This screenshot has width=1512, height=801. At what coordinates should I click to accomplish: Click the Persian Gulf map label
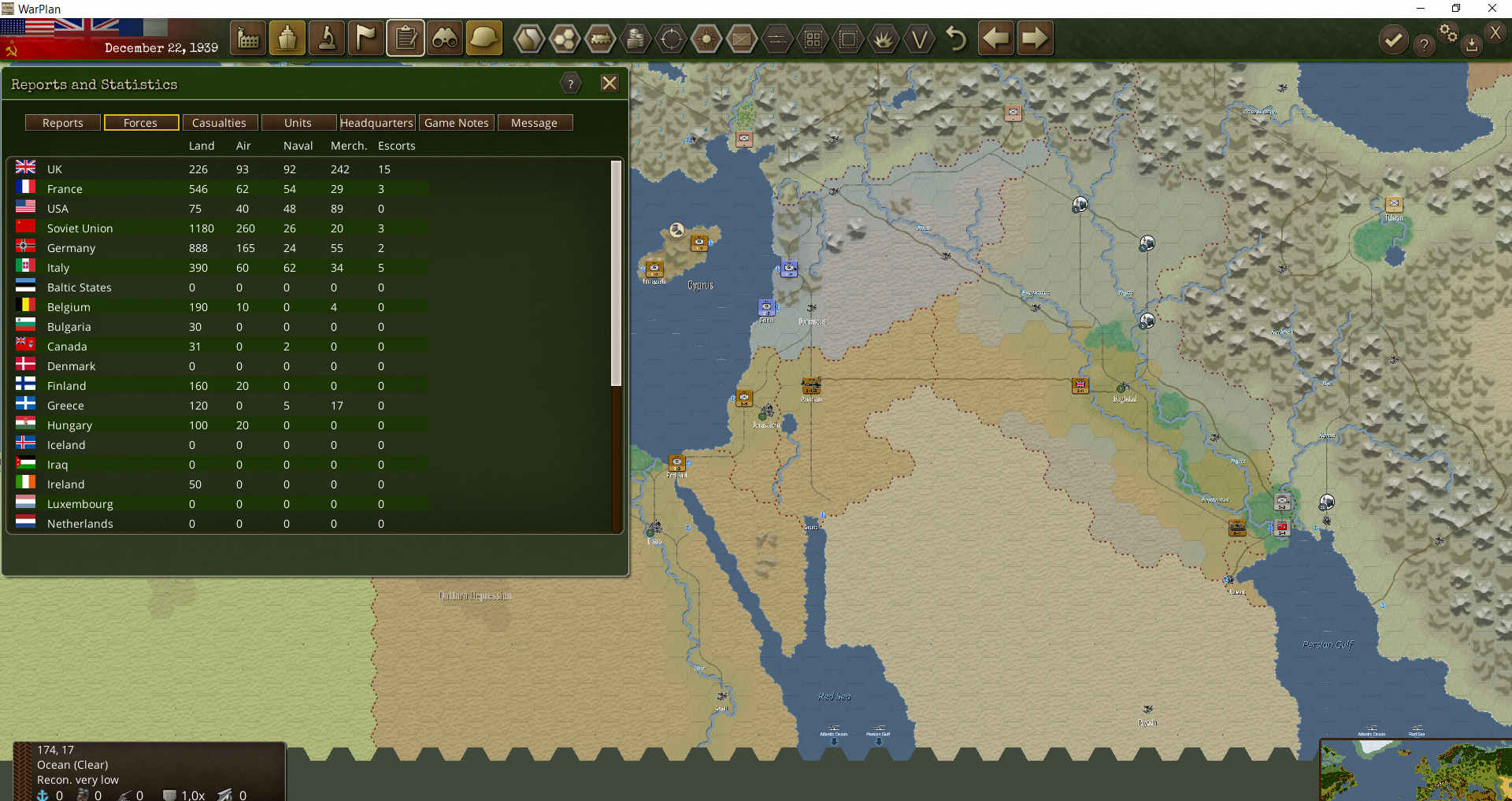tap(1329, 644)
